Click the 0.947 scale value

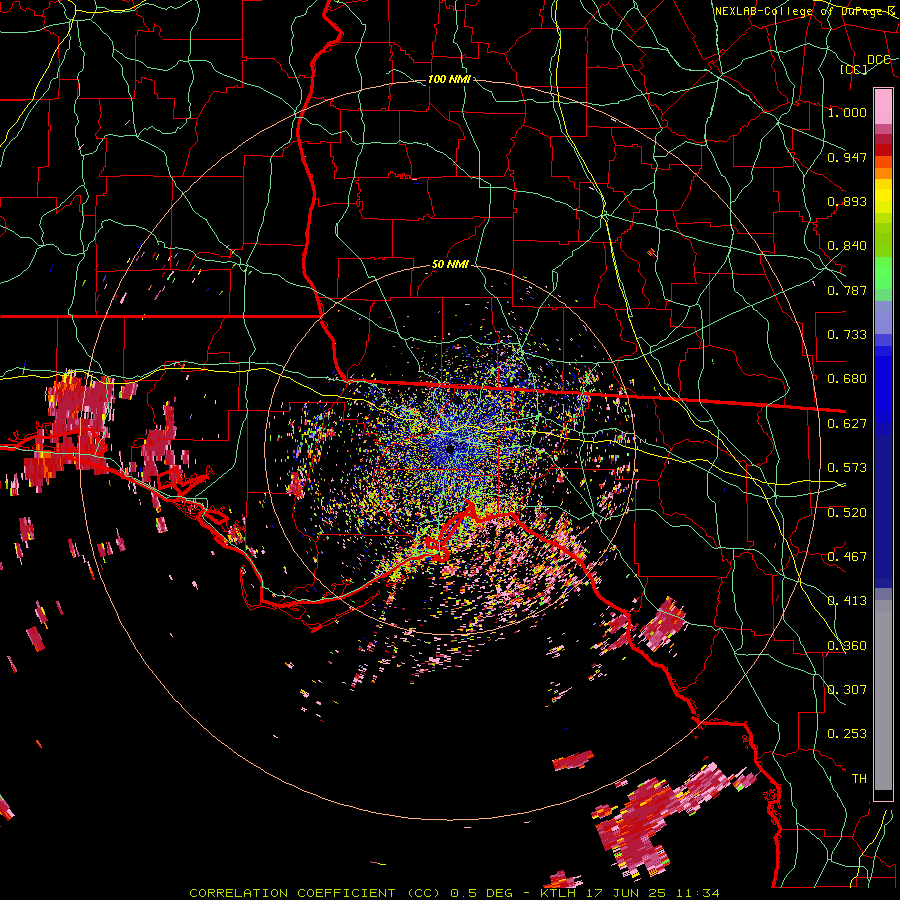pos(847,157)
